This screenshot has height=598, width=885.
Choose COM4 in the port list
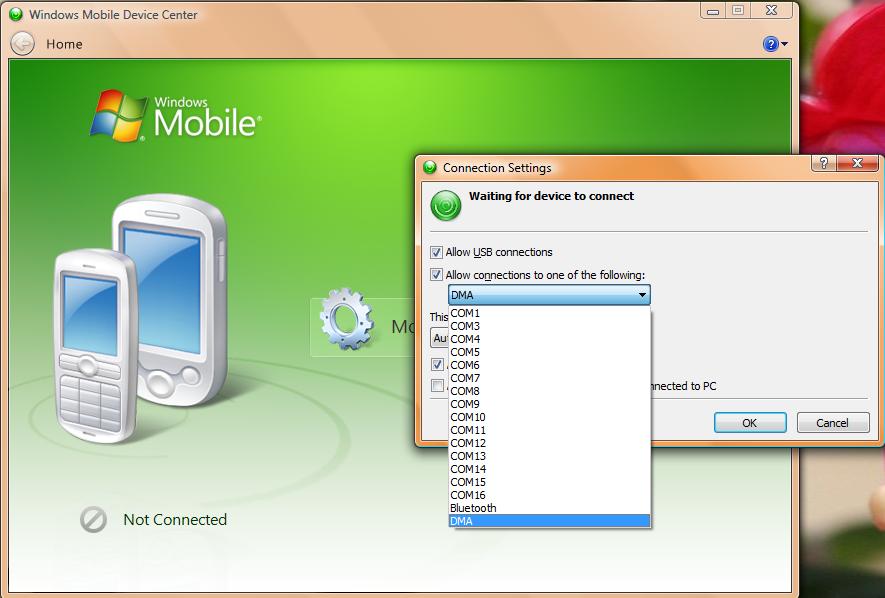[x=550, y=339]
